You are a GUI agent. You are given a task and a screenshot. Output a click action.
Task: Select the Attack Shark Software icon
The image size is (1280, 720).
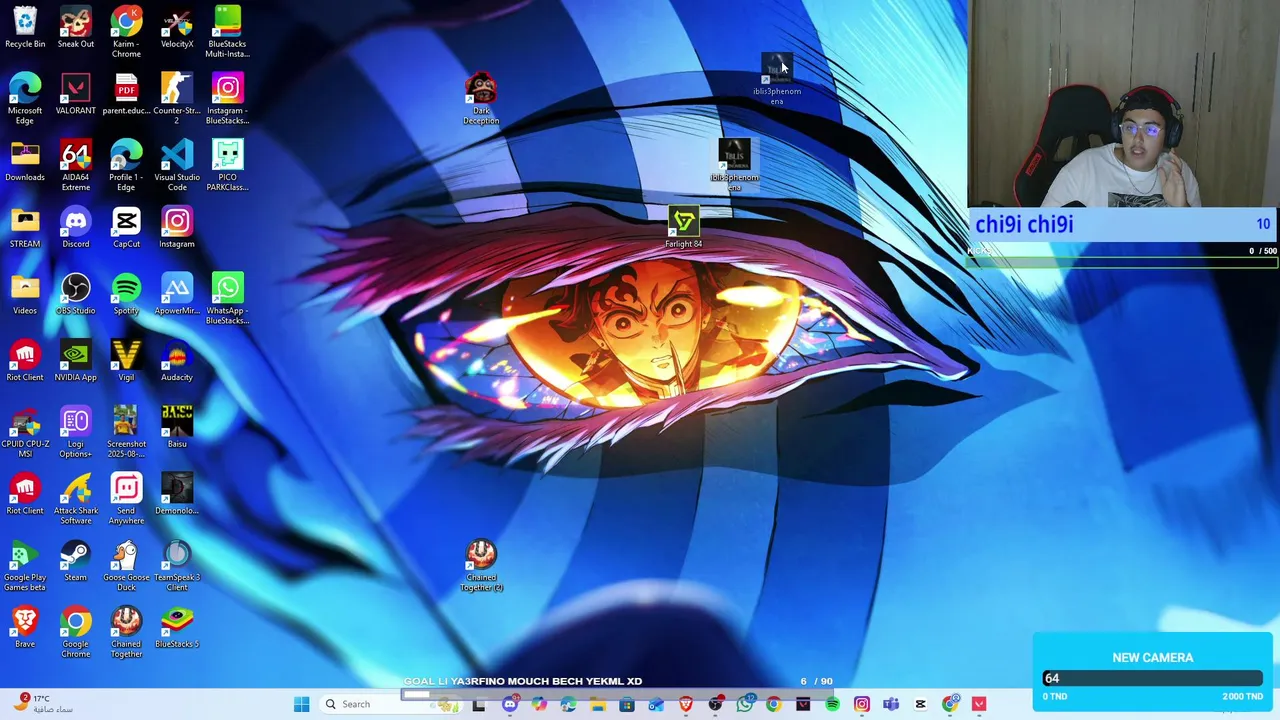click(x=76, y=499)
